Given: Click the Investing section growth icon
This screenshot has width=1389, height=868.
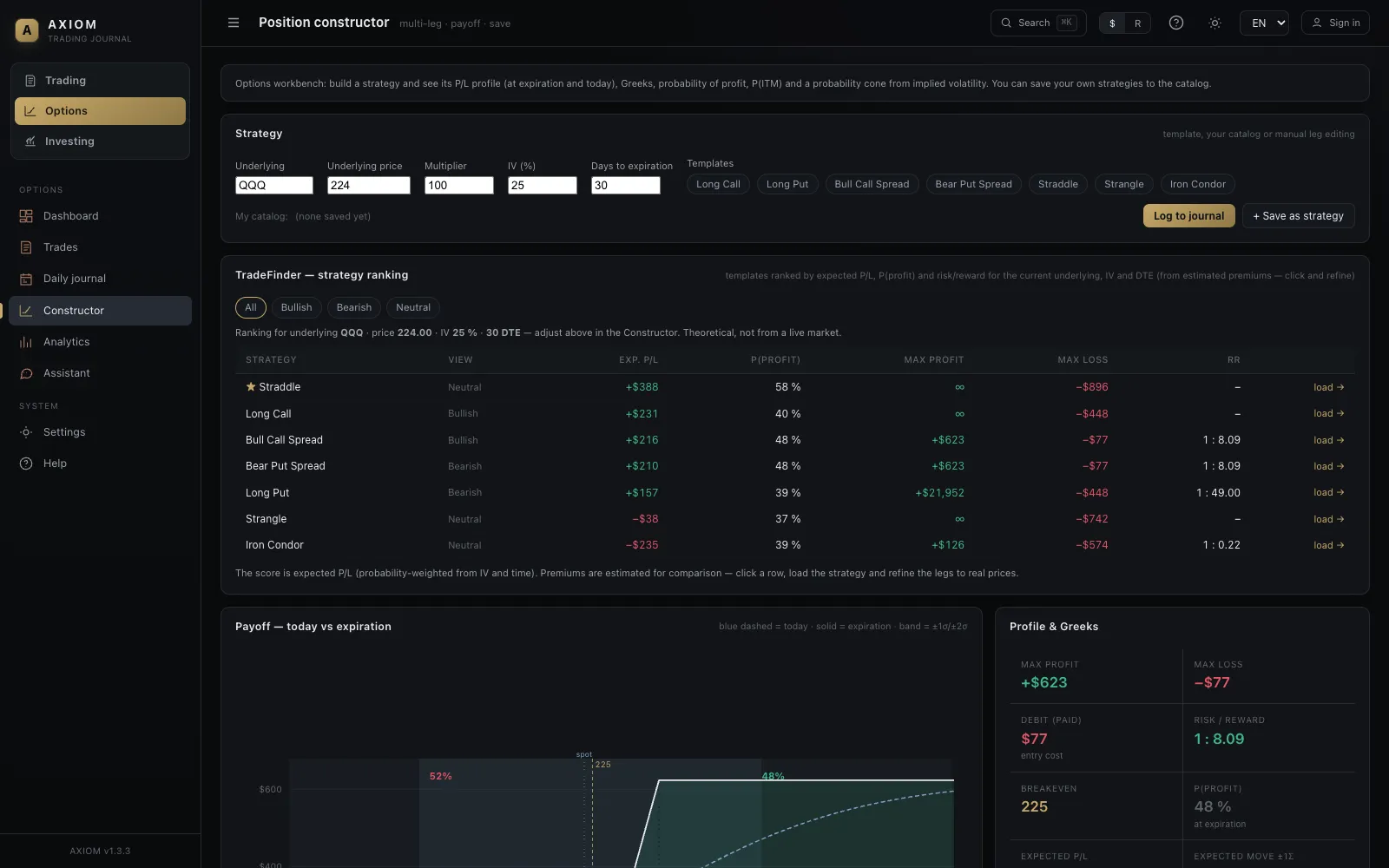Looking at the screenshot, I should click(30, 141).
